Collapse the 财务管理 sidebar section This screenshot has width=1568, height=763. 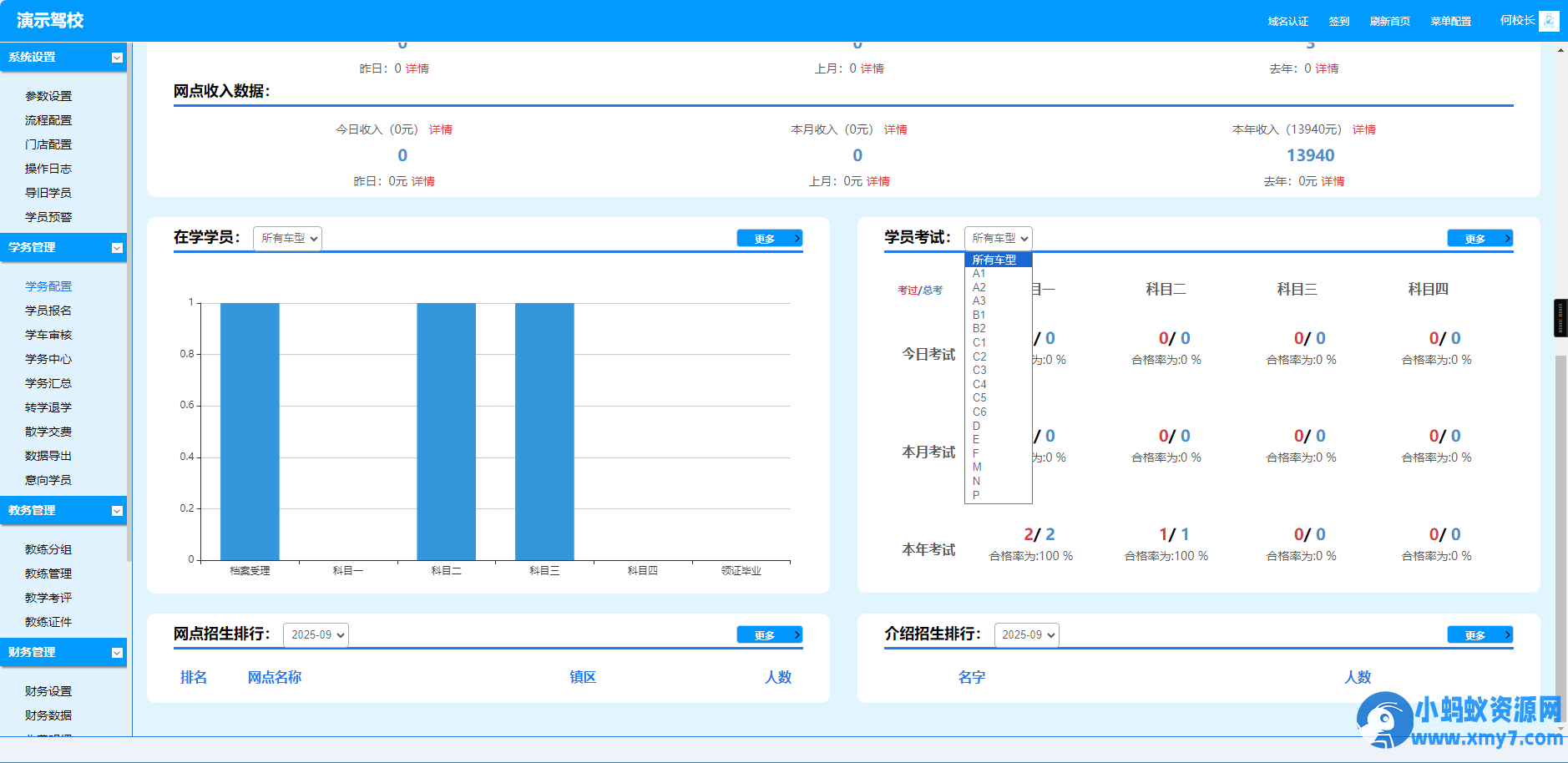[x=117, y=653]
